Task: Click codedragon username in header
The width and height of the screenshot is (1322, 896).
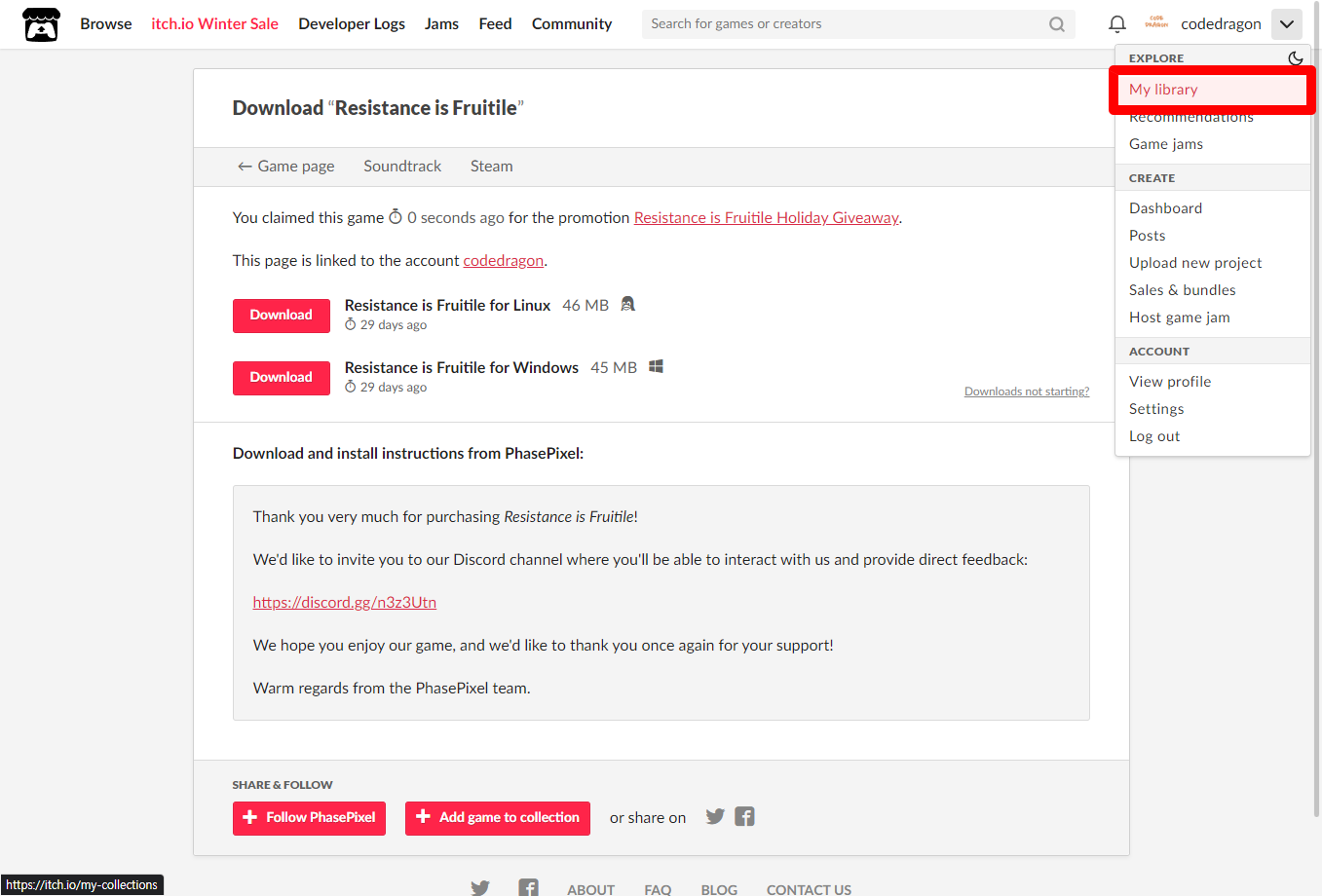Action: tap(1221, 24)
